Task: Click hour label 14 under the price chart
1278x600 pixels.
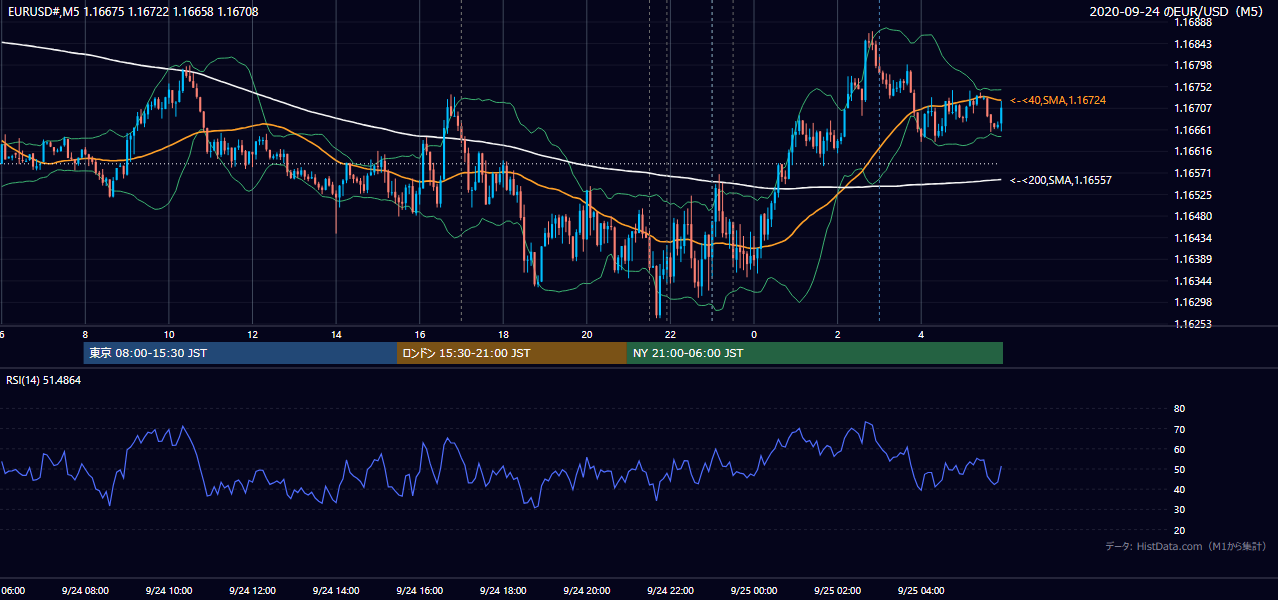Action: click(336, 334)
